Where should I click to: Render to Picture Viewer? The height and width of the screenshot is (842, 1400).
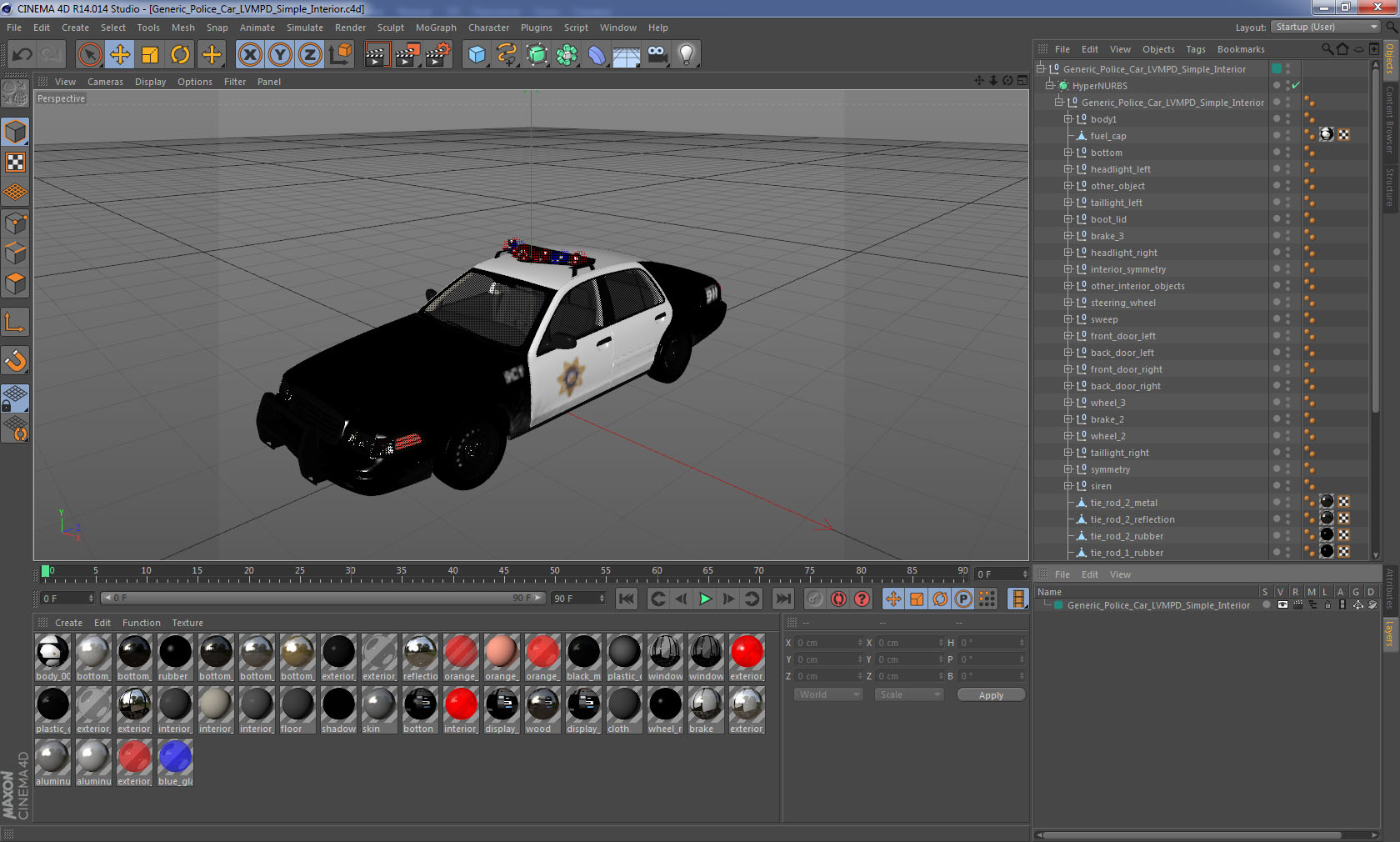click(407, 55)
